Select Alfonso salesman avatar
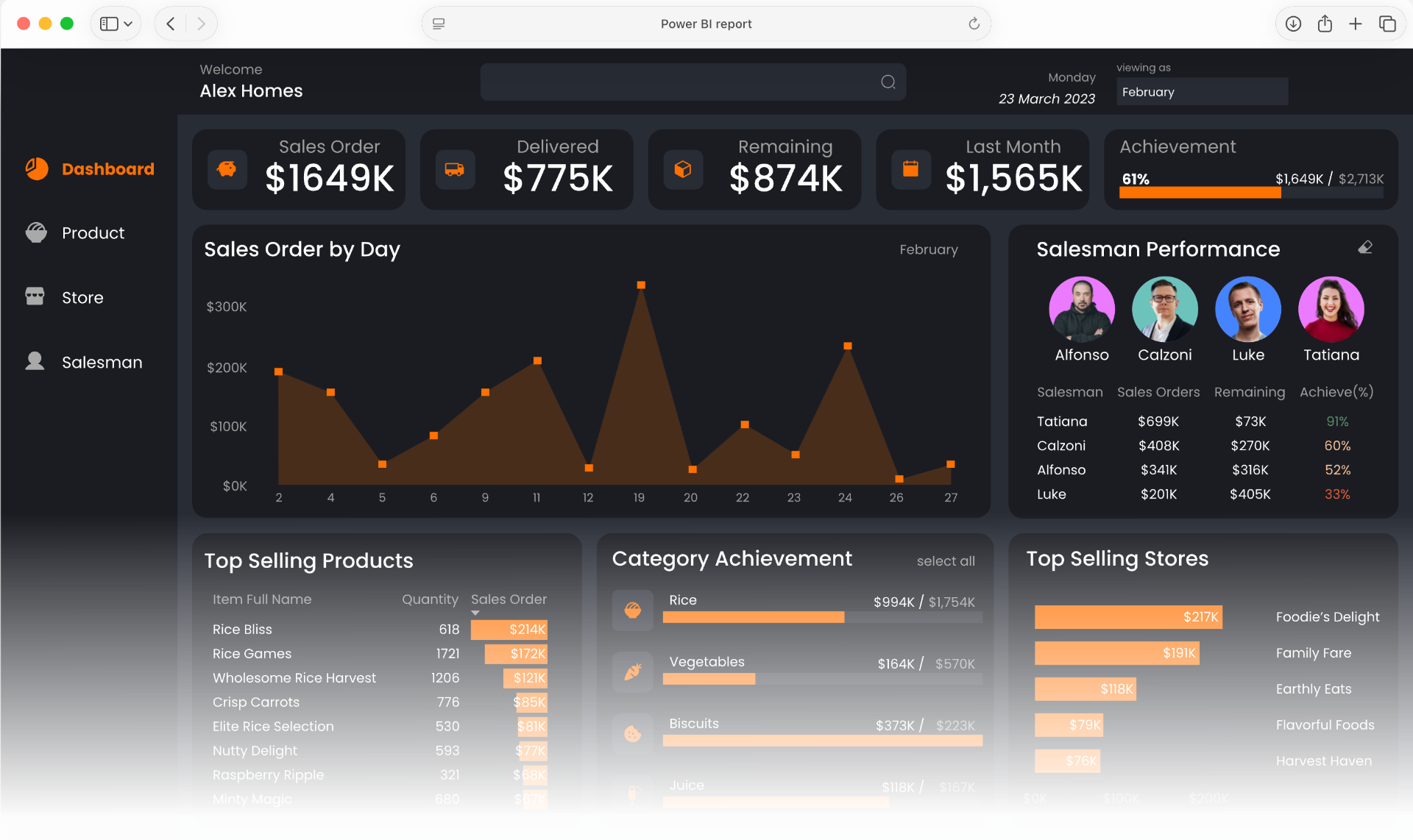Image resolution: width=1413 pixels, height=840 pixels. click(1082, 310)
